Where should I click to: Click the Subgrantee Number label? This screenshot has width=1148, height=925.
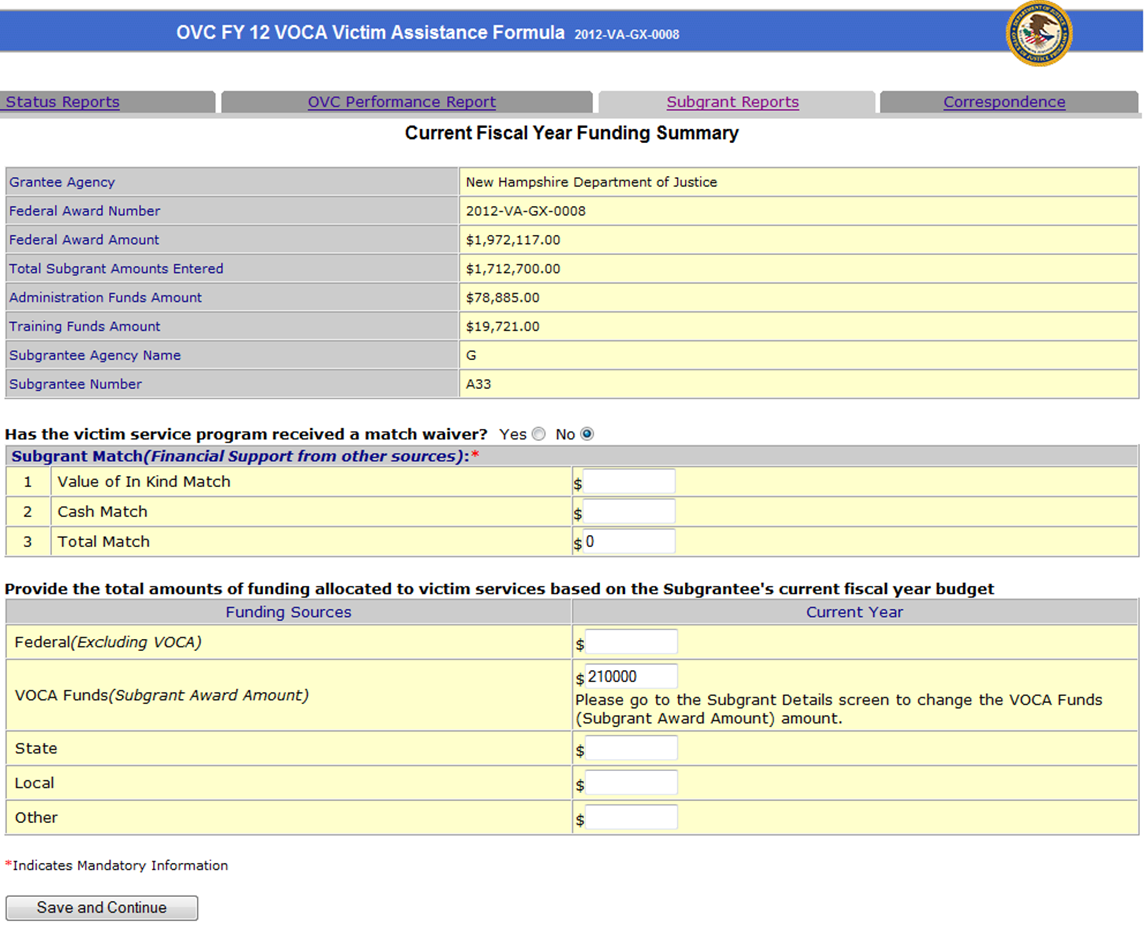(x=75, y=384)
